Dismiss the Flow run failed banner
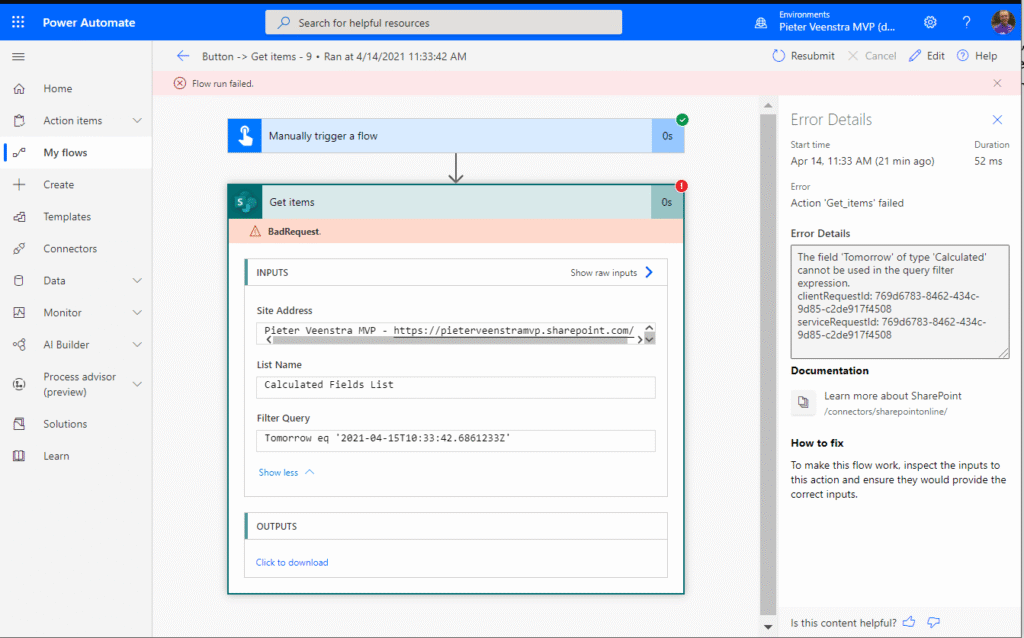 997,83
